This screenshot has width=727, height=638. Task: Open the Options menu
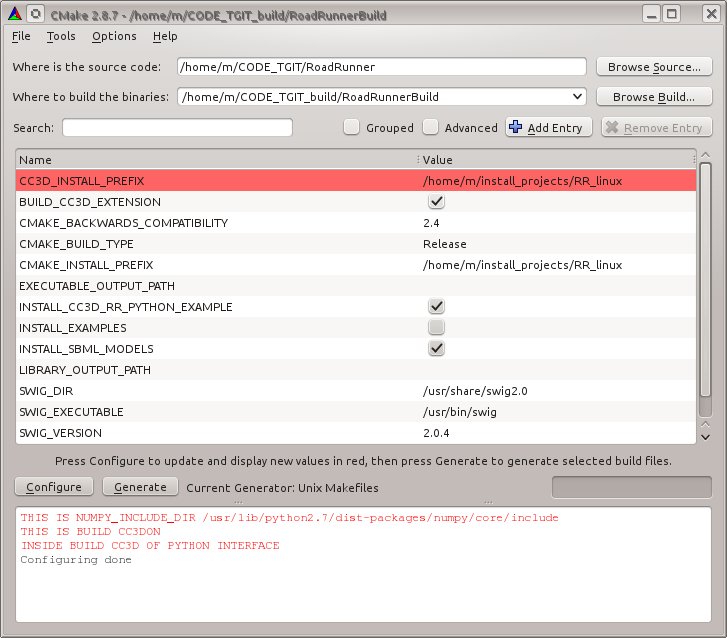(x=114, y=36)
